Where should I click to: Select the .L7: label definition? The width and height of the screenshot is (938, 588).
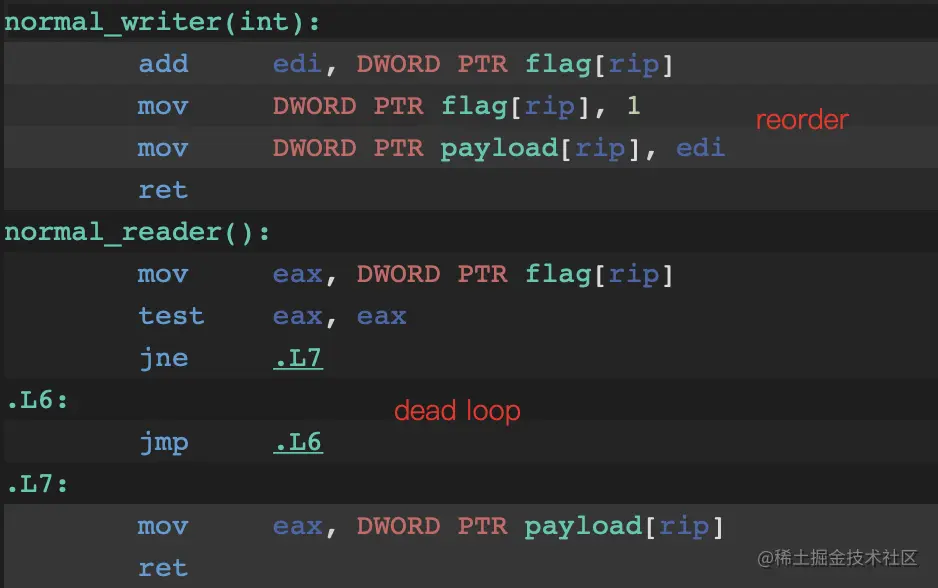(x=37, y=484)
